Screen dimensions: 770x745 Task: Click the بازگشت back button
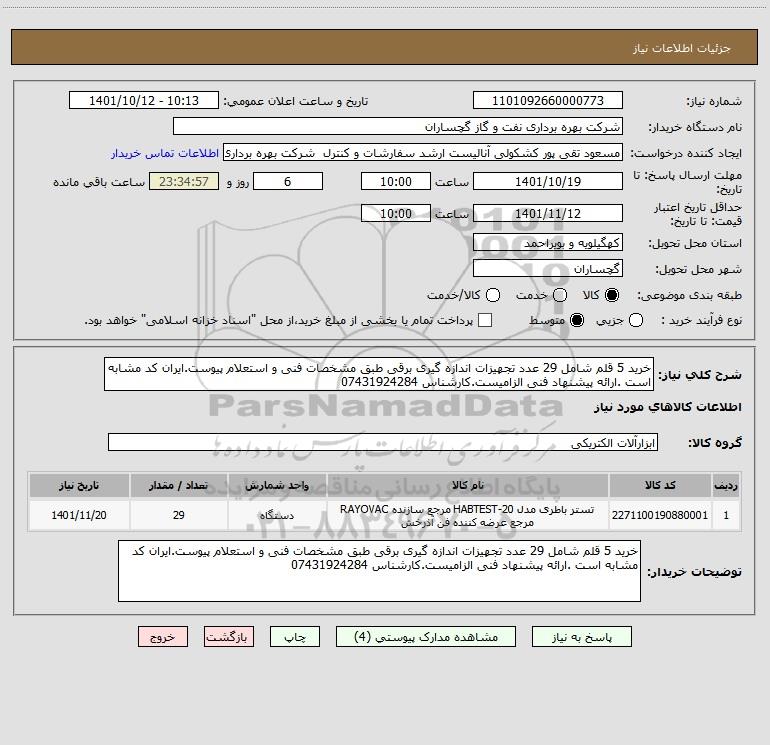229,637
